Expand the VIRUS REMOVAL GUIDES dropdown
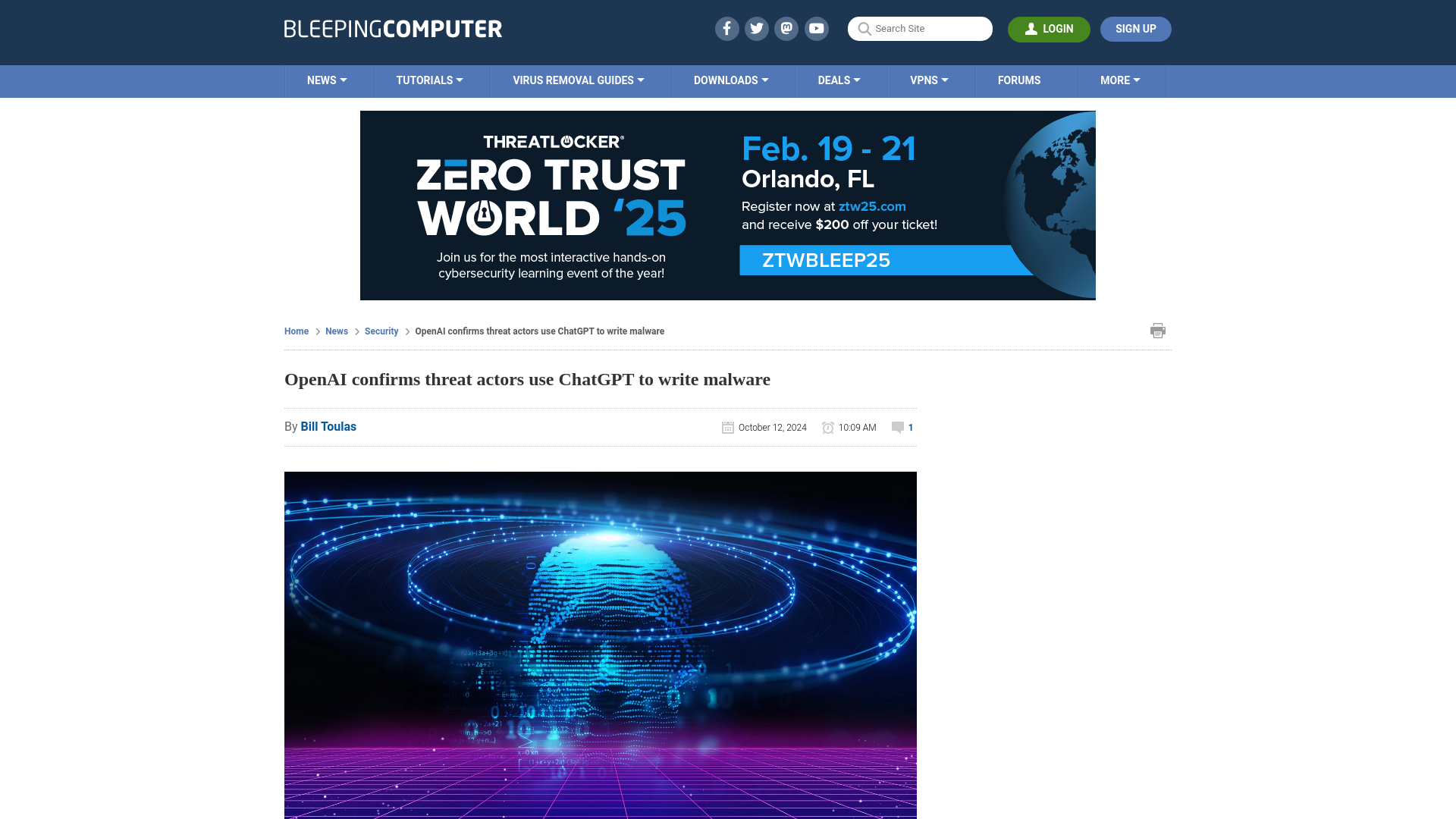 579,80
